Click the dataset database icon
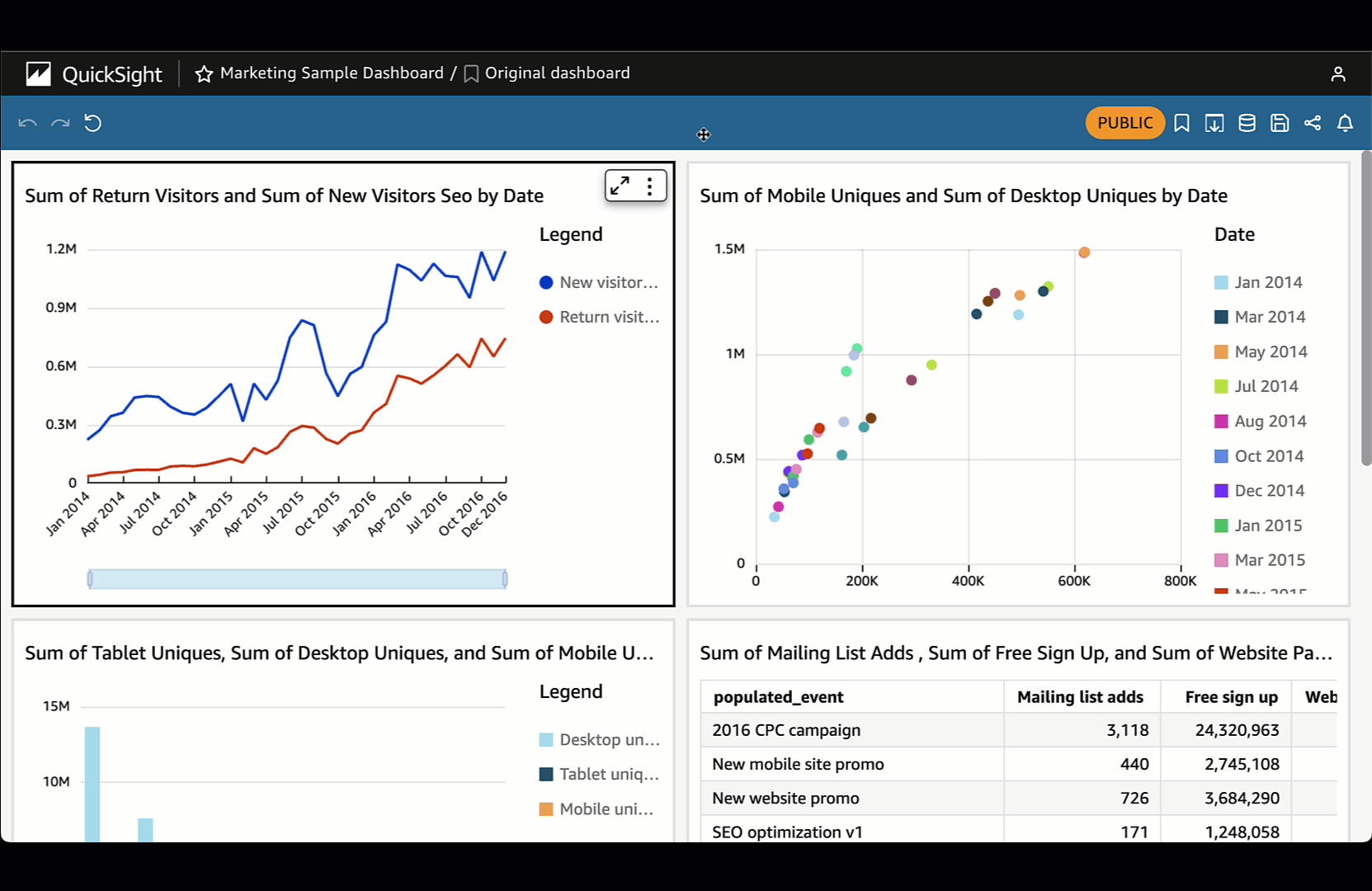 pos(1247,122)
